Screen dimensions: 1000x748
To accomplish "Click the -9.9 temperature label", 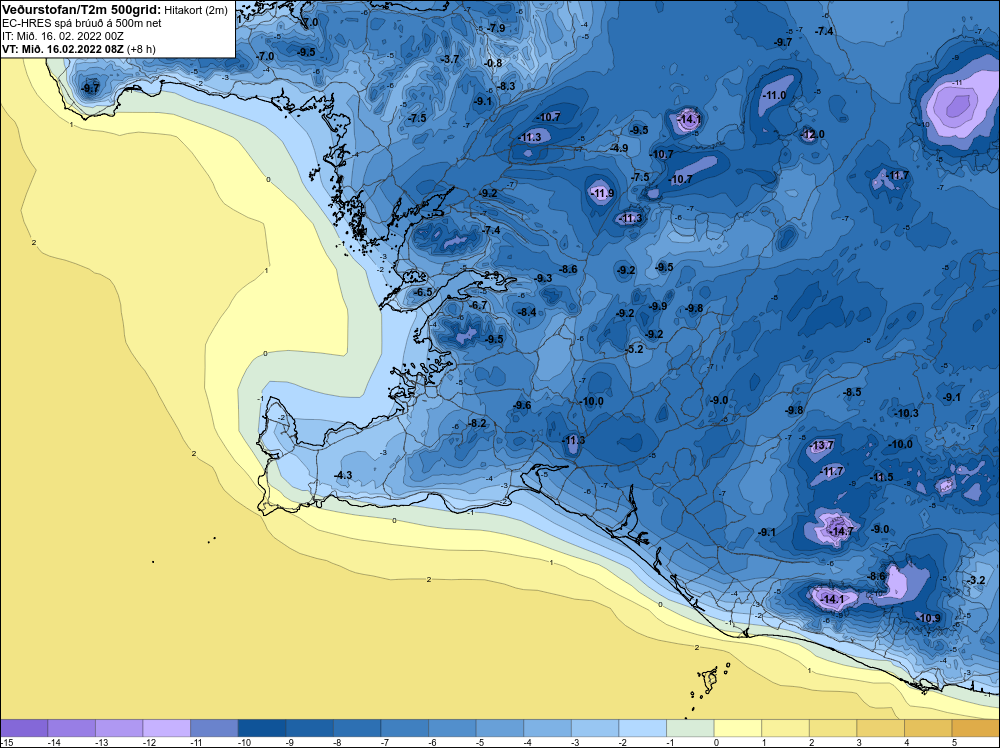I will pyautogui.click(x=658, y=306).
